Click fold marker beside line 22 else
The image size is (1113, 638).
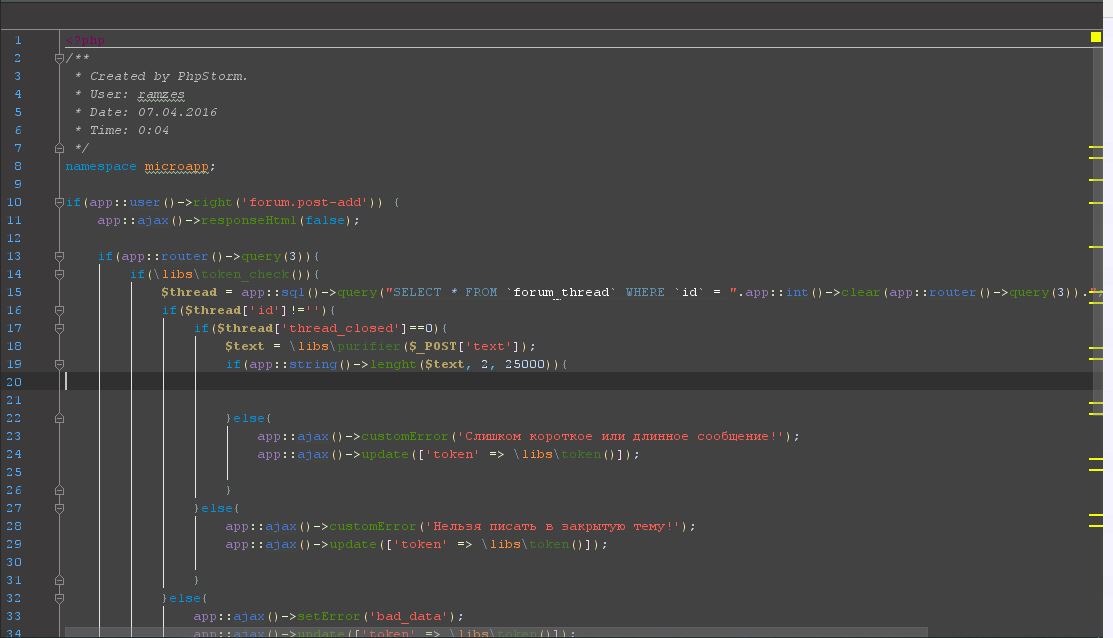tap(59, 418)
